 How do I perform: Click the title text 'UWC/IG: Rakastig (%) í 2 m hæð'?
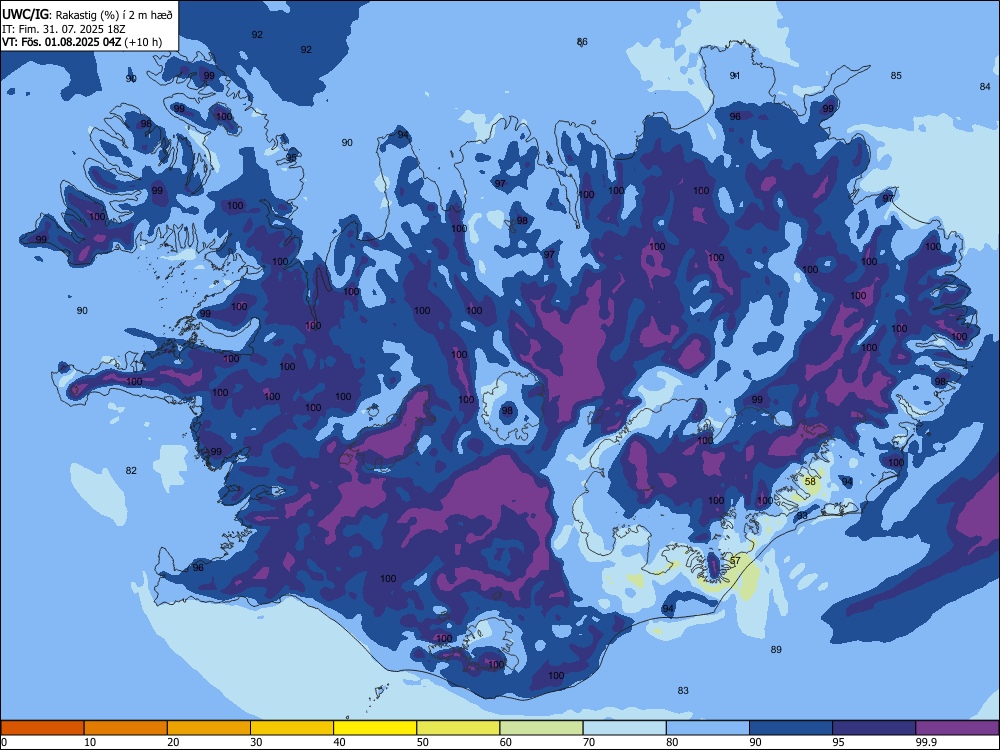(x=87, y=15)
